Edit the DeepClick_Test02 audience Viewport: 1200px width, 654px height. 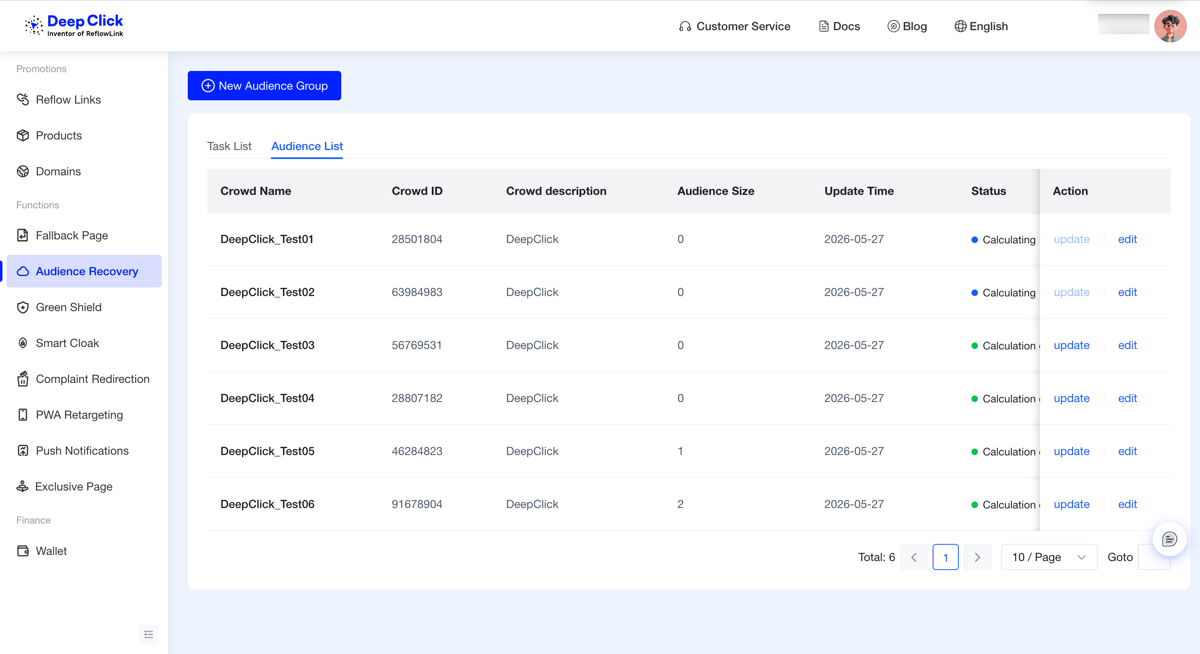click(1127, 292)
